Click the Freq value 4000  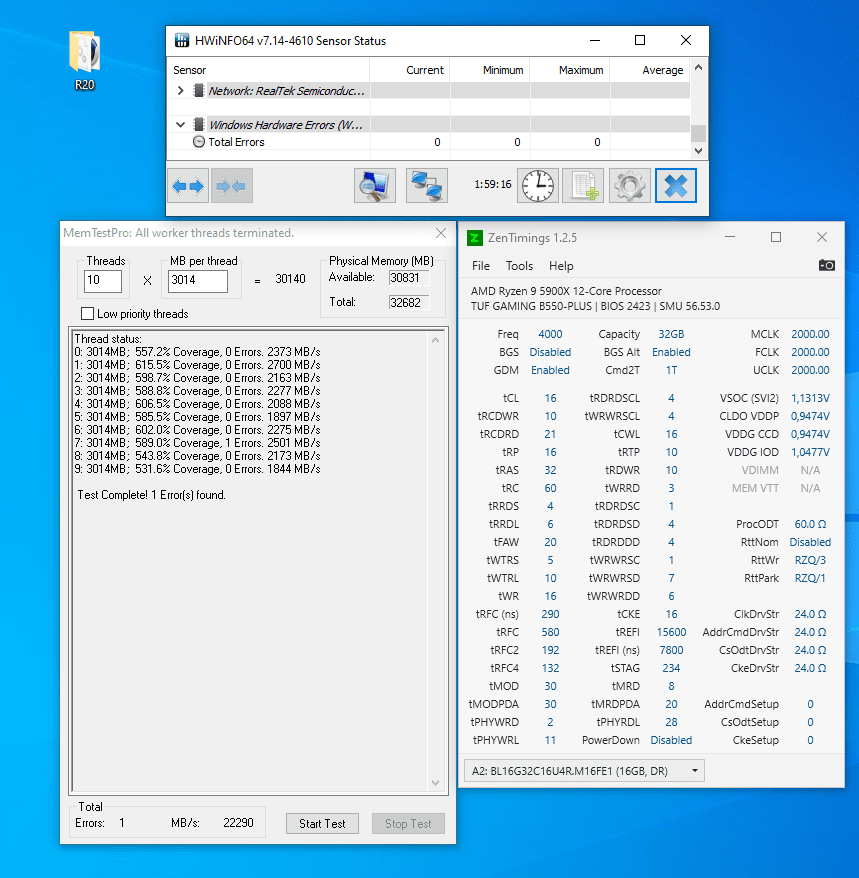[550, 334]
